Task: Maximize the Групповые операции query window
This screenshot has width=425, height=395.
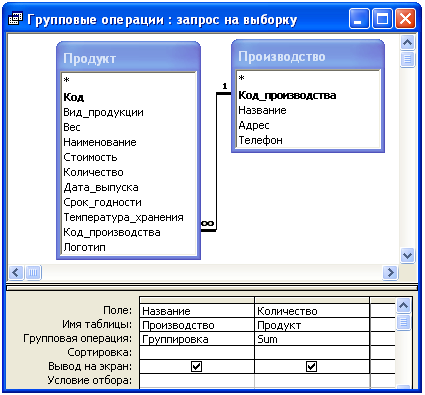Action: pyautogui.click(x=382, y=19)
